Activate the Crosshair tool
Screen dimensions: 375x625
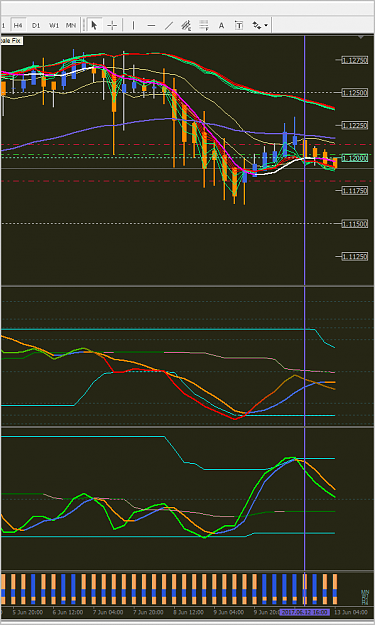[x=112, y=26]
